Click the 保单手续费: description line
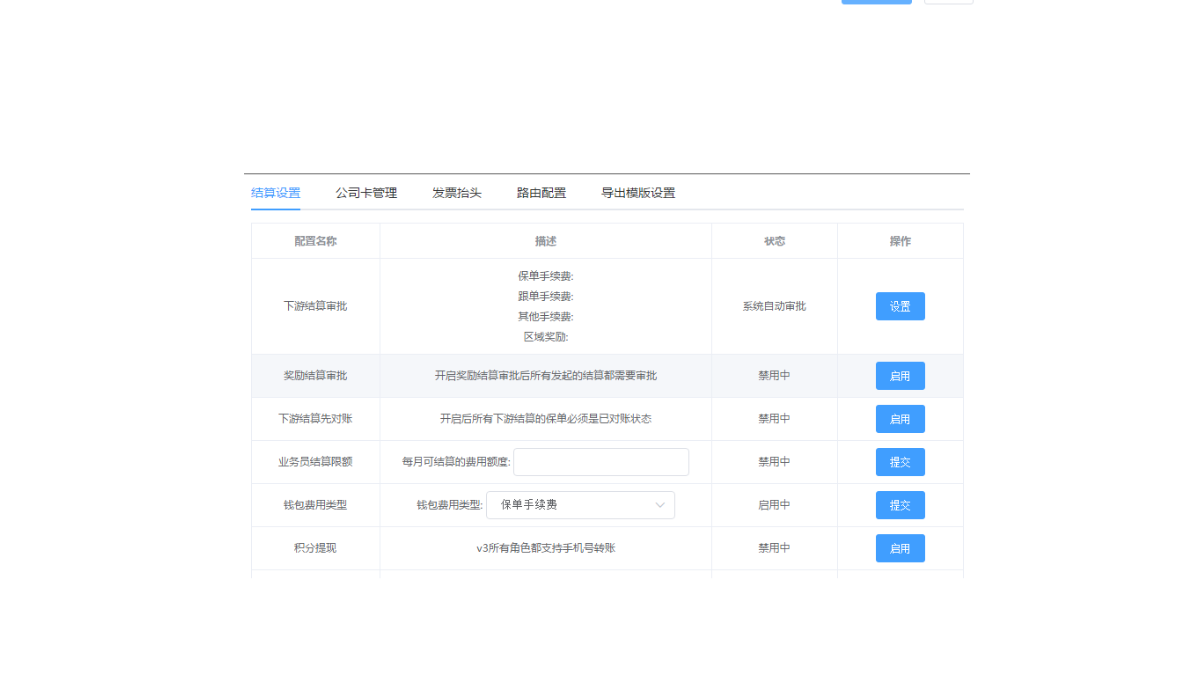 point(546,276)
